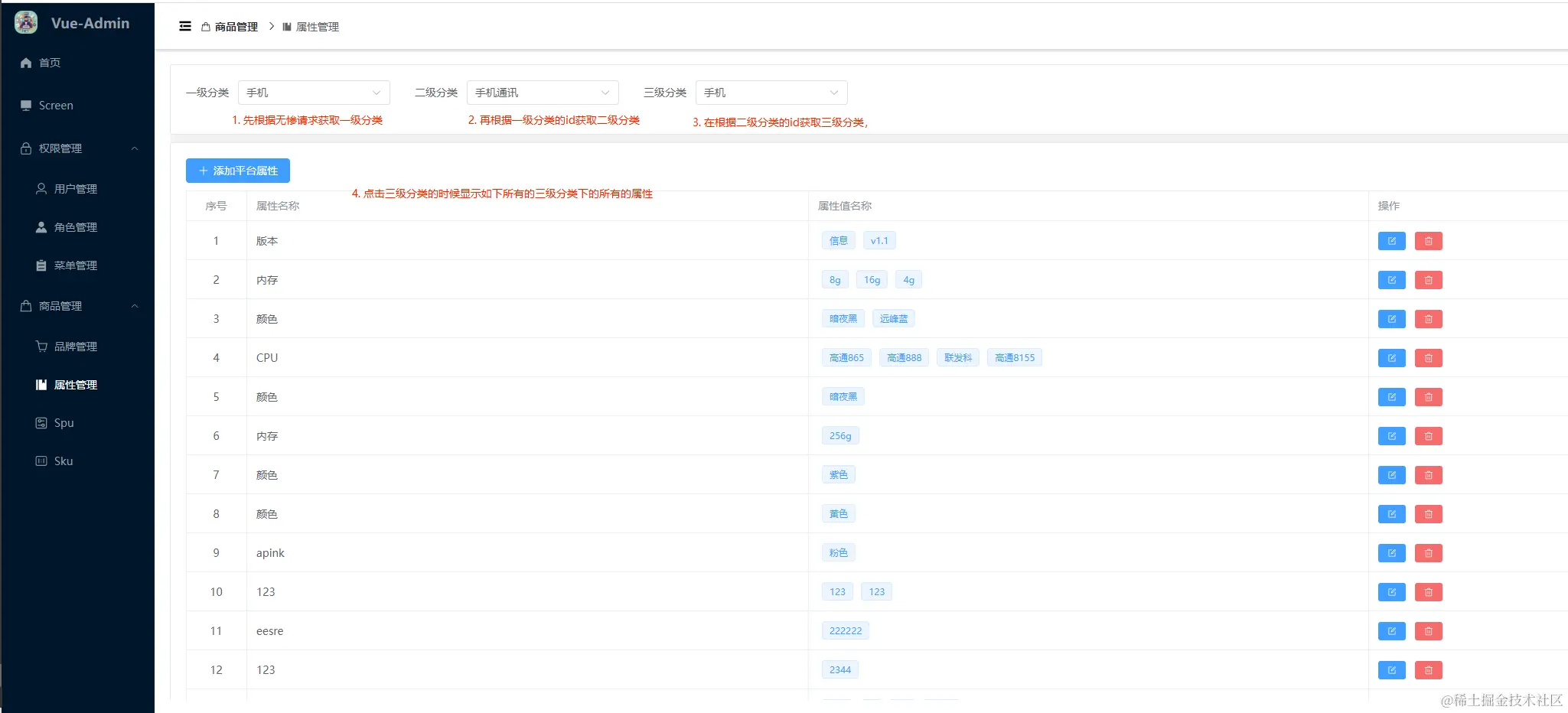Open edit for the CPU attribute
The image size is (1568, 713).
click(x=1391, y=358)
